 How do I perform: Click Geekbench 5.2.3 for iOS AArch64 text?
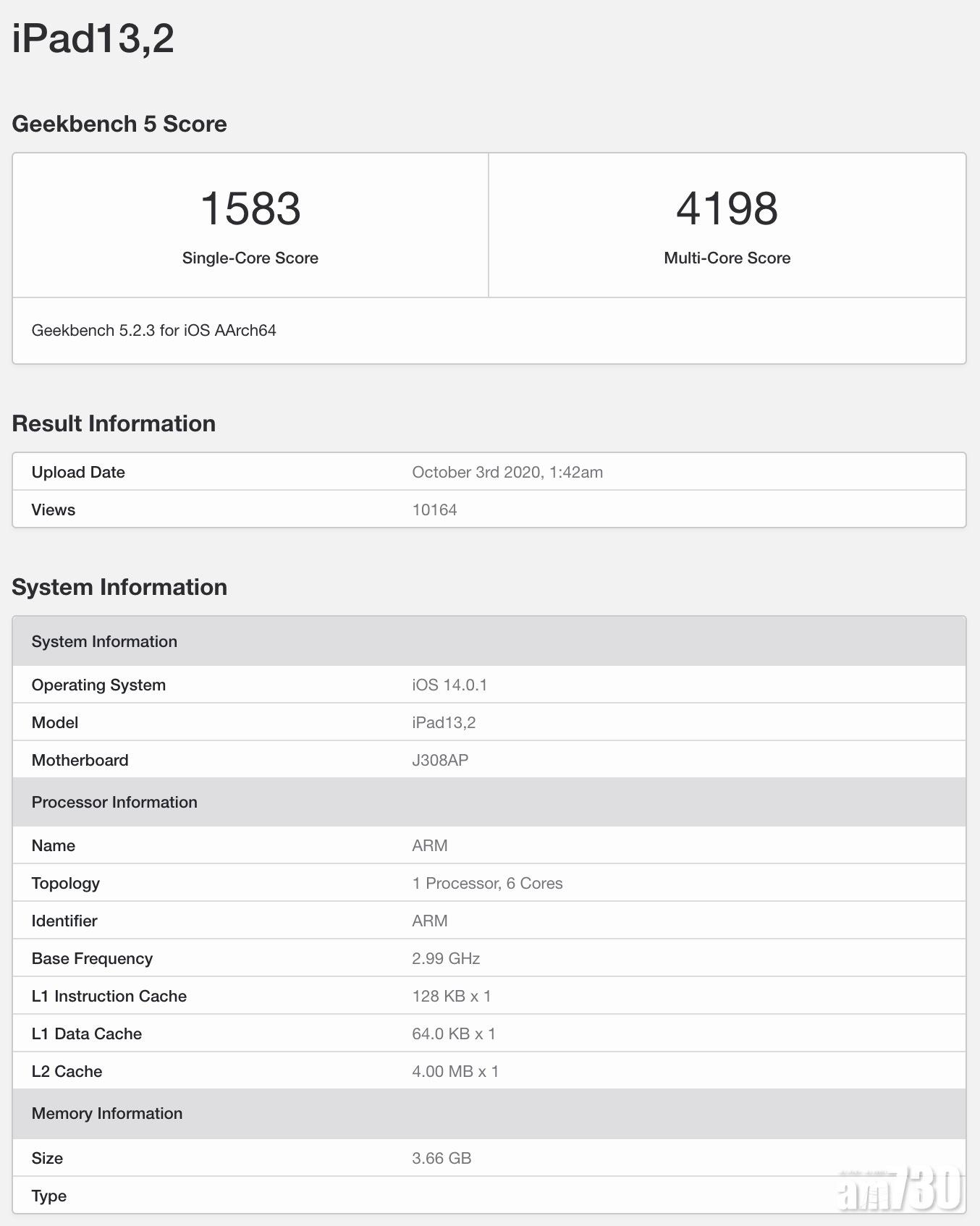(x=153, y=331)
